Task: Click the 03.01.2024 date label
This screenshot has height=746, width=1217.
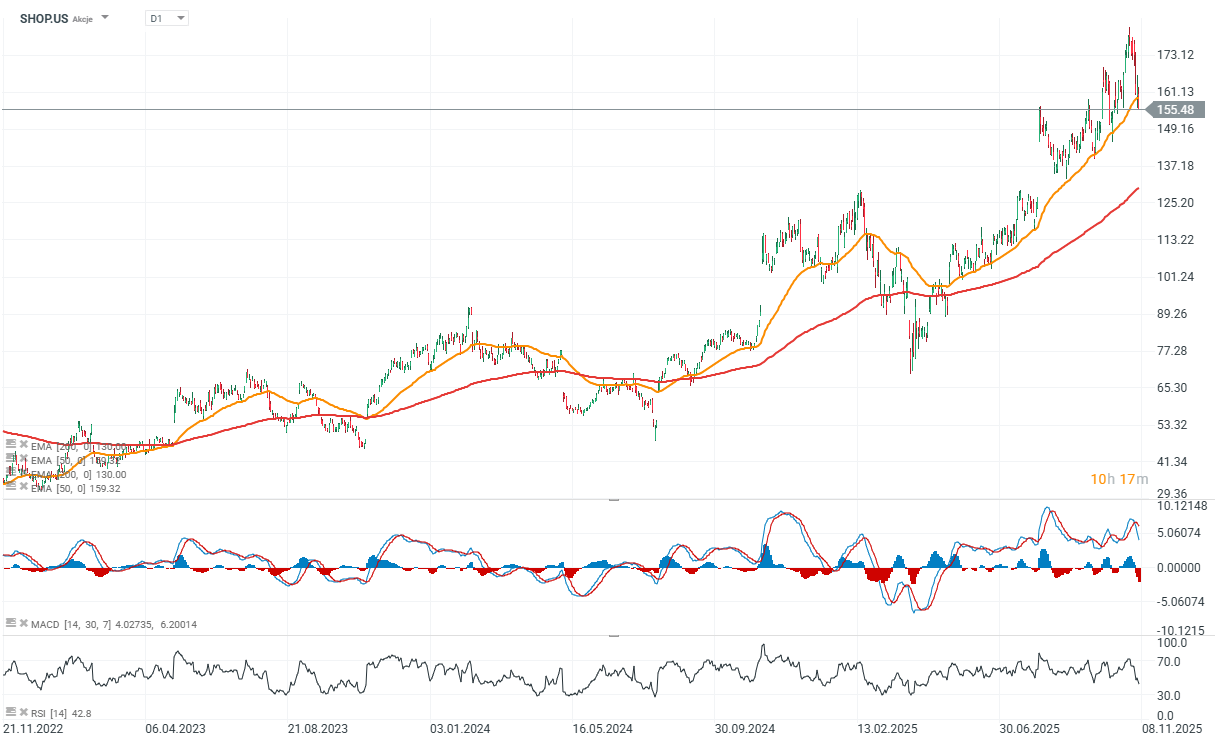Action: pos(460,730)
